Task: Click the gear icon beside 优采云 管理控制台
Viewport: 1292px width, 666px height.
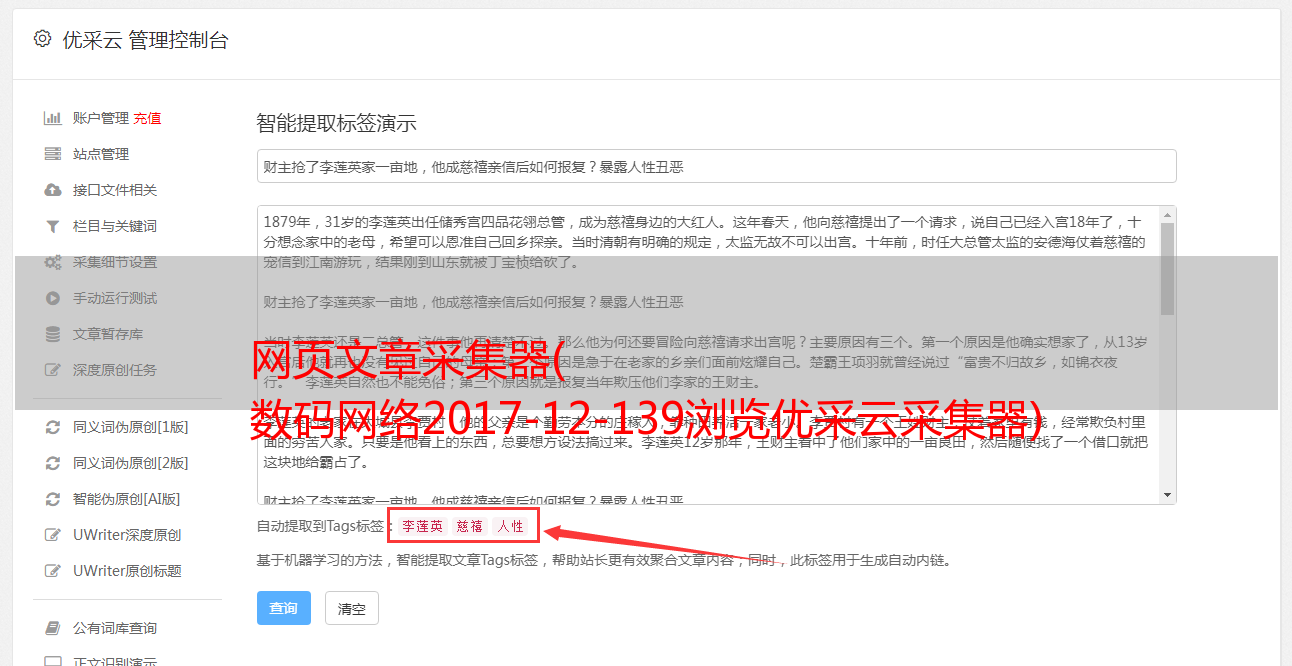Action: (42, 39)
